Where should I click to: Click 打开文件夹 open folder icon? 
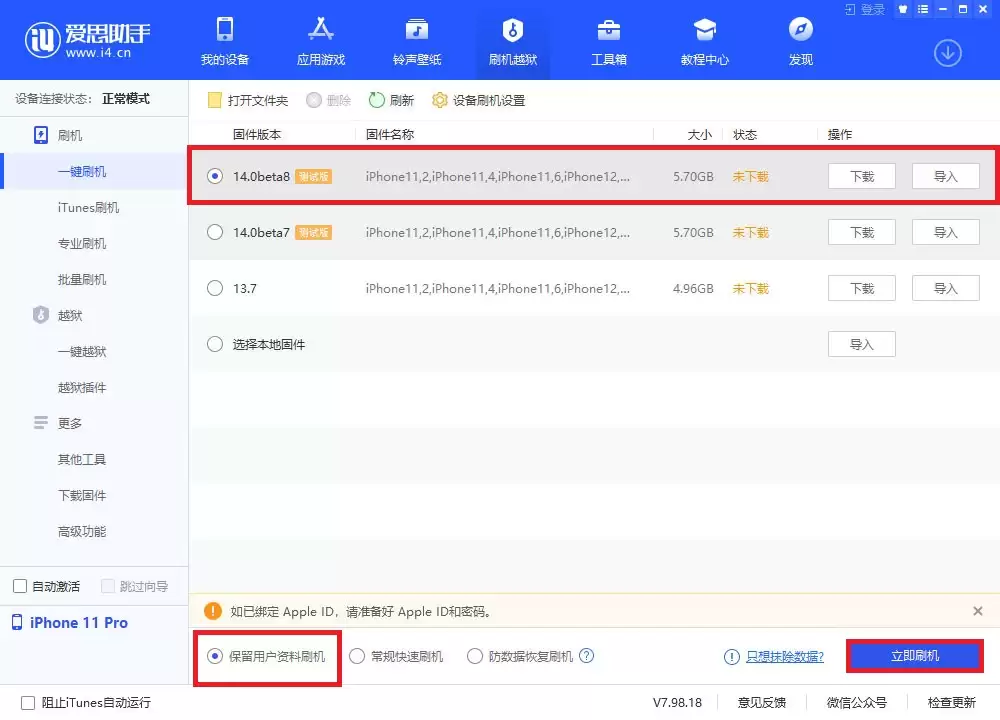click(214, 100)
